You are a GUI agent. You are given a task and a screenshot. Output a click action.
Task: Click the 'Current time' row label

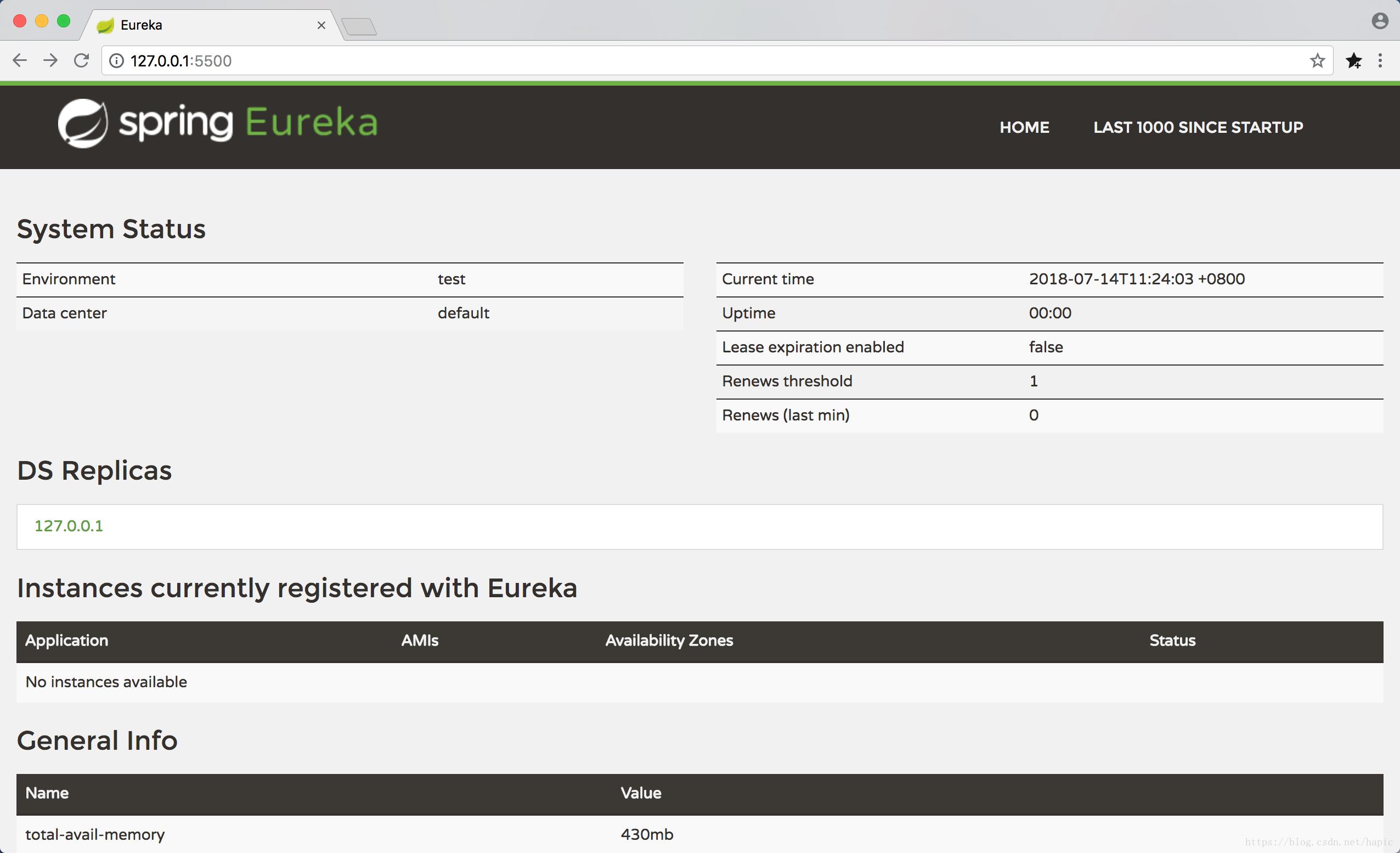767,279
